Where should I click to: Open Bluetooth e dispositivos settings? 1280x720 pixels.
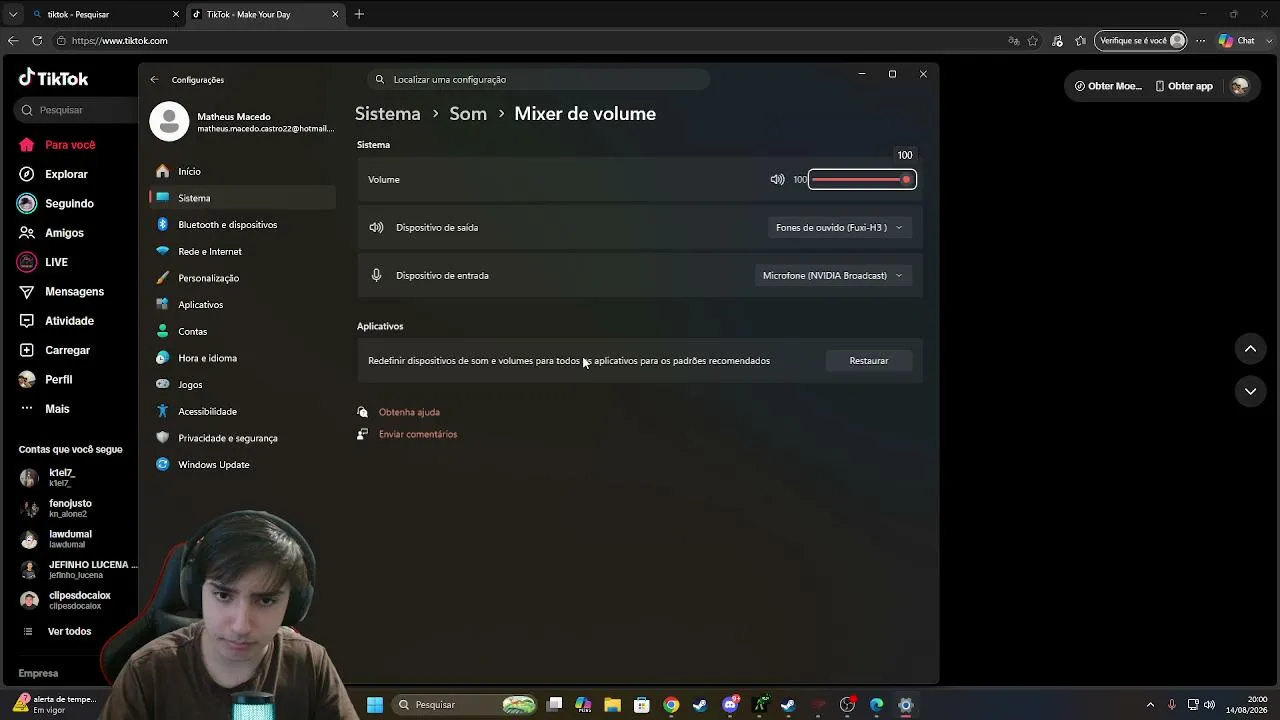click(x=227, y=225)
